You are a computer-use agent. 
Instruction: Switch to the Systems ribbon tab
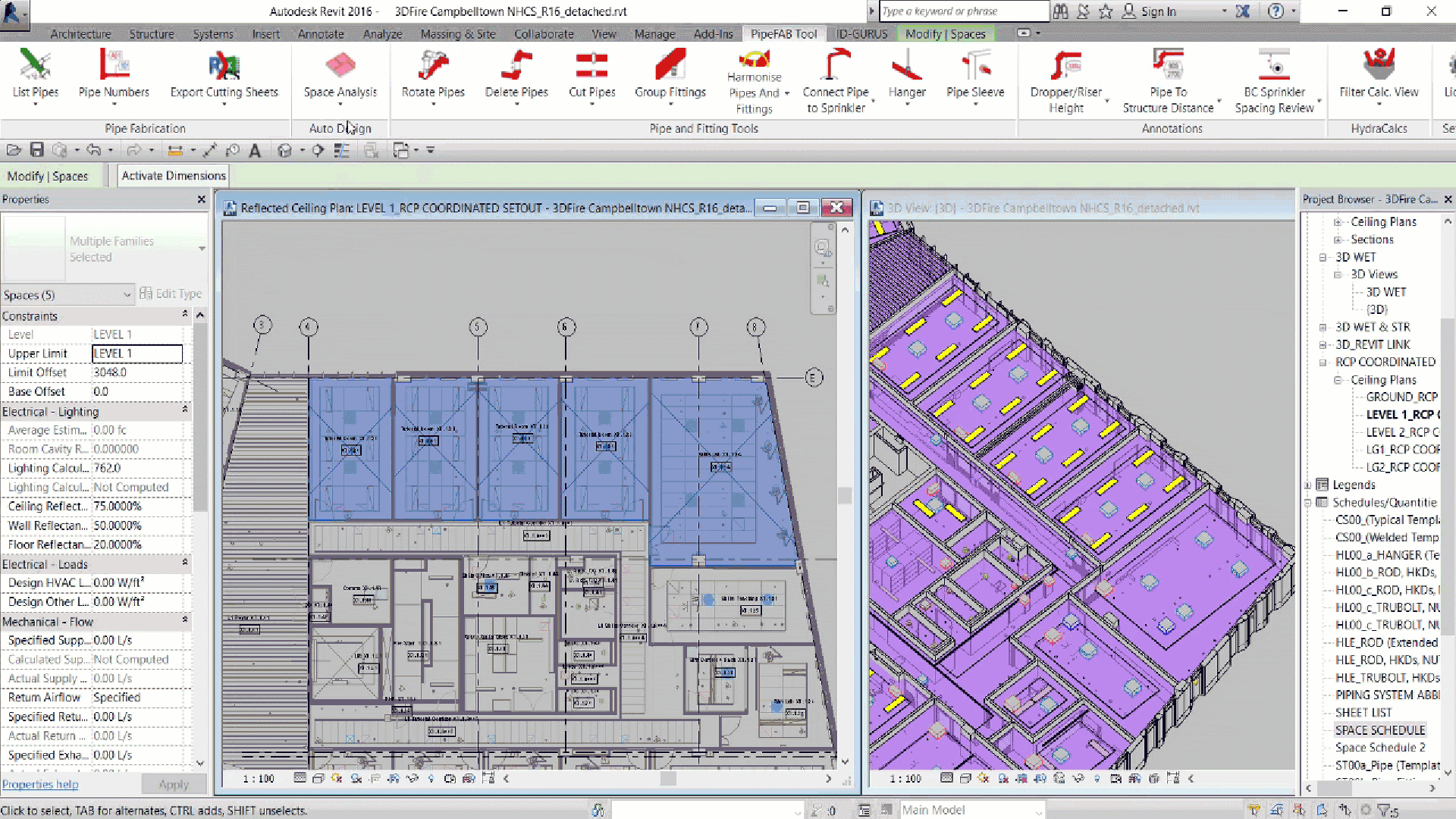point(213,34)
